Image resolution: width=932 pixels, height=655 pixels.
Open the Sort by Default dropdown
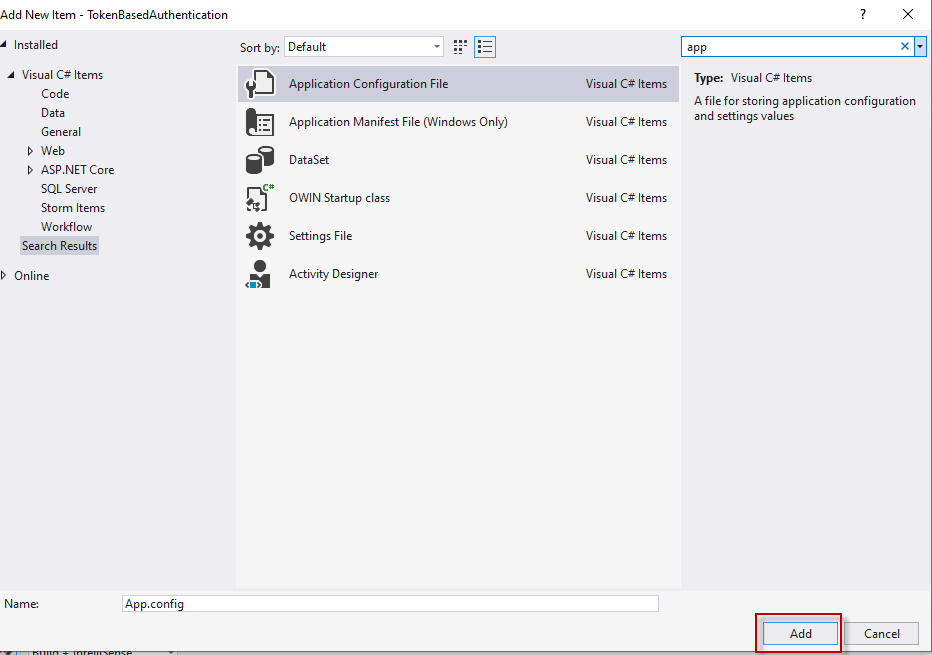364,47
